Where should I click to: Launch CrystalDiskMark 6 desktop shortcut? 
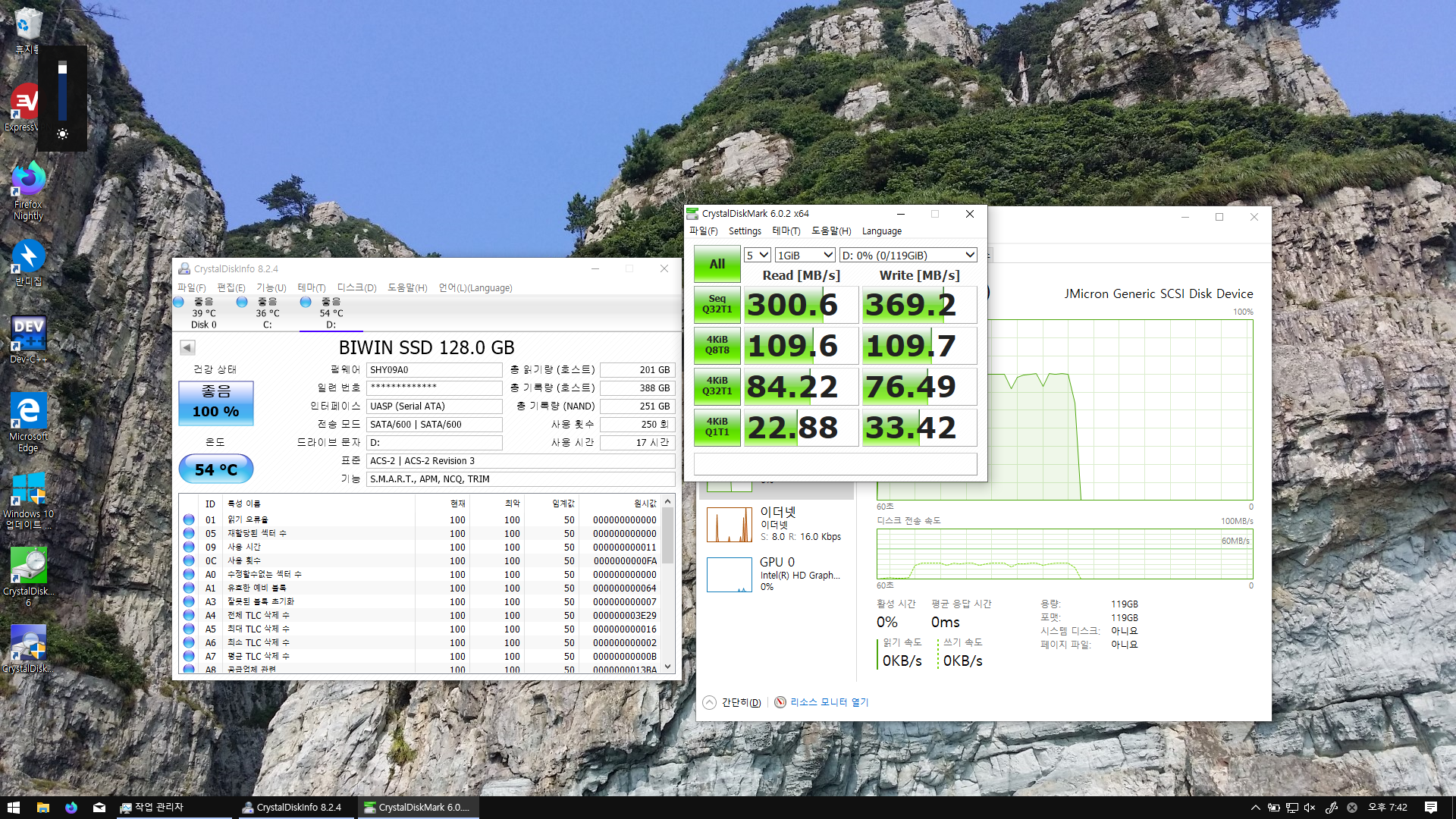pos(28,576)
